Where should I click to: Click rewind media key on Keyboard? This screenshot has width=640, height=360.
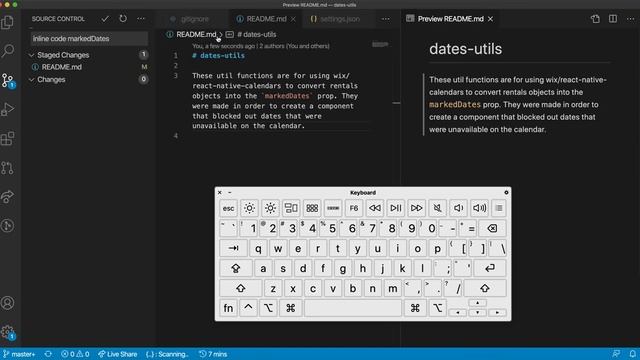click(375, 208)
